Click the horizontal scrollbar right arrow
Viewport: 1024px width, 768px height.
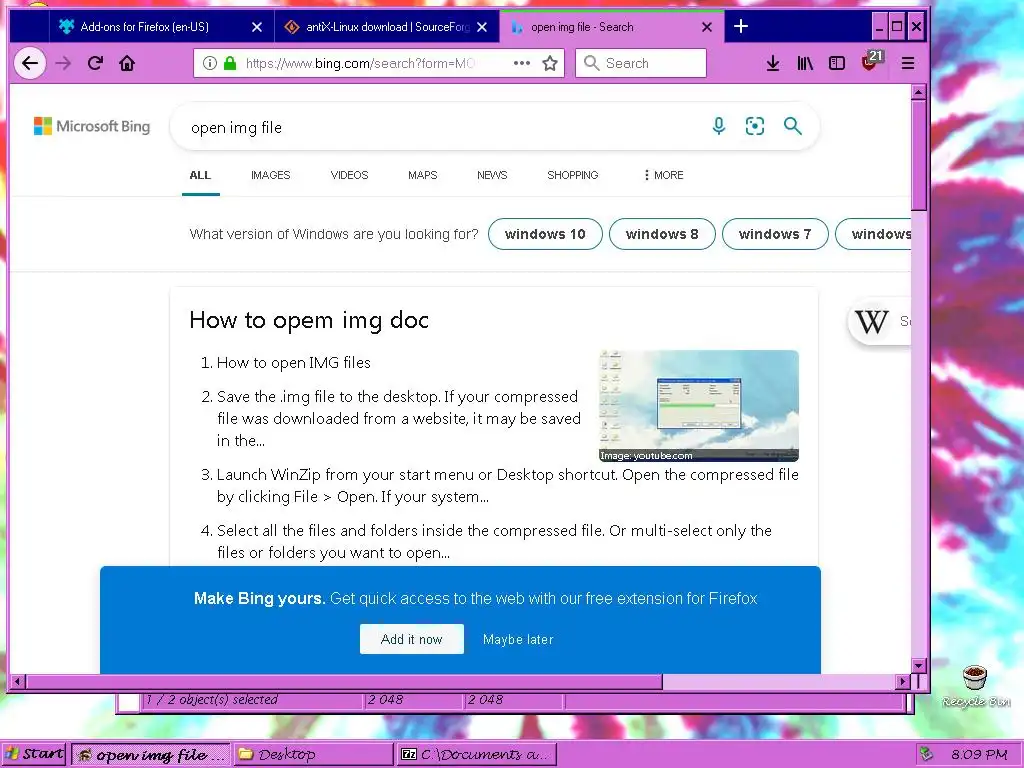(903, 682)
